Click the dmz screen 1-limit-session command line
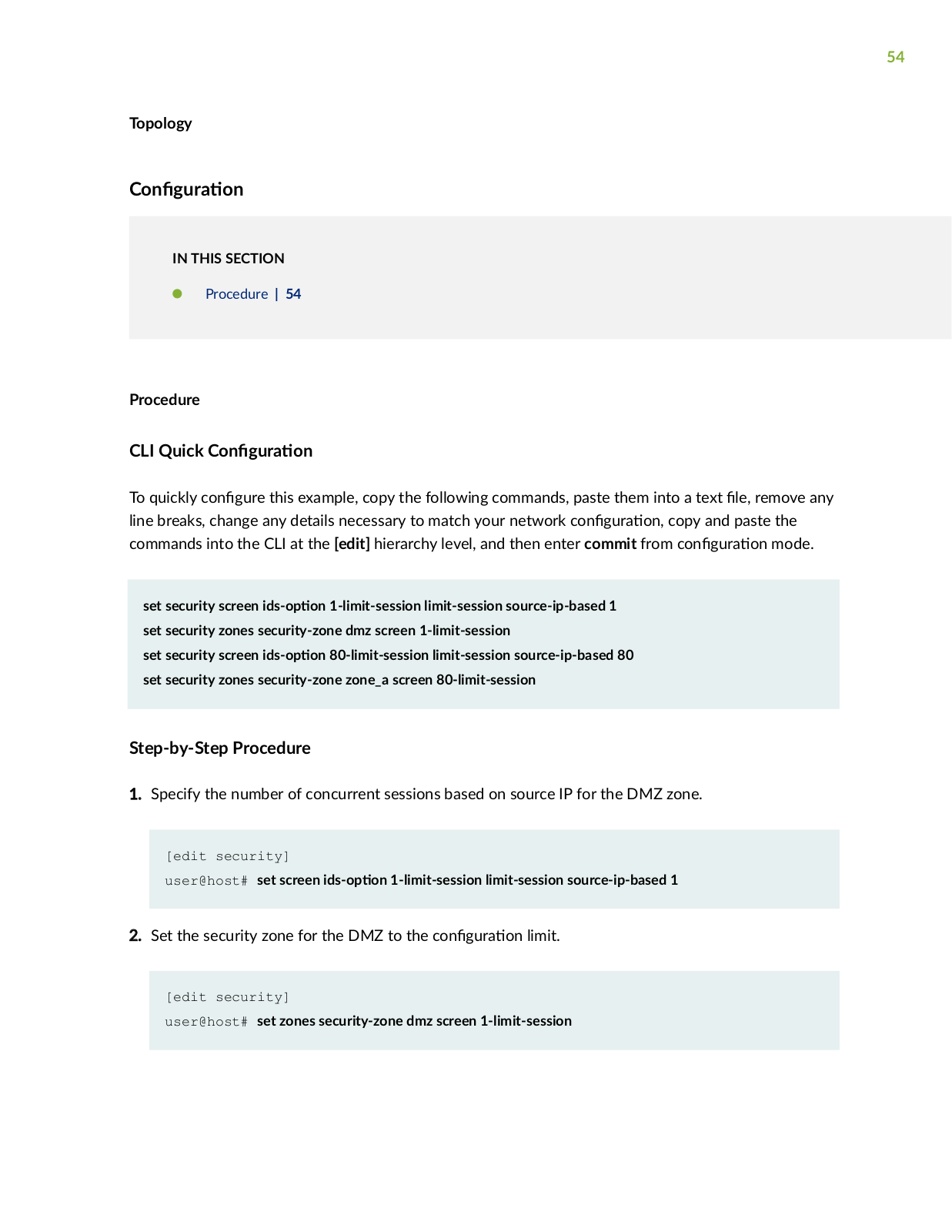 (x=326, y=631)
